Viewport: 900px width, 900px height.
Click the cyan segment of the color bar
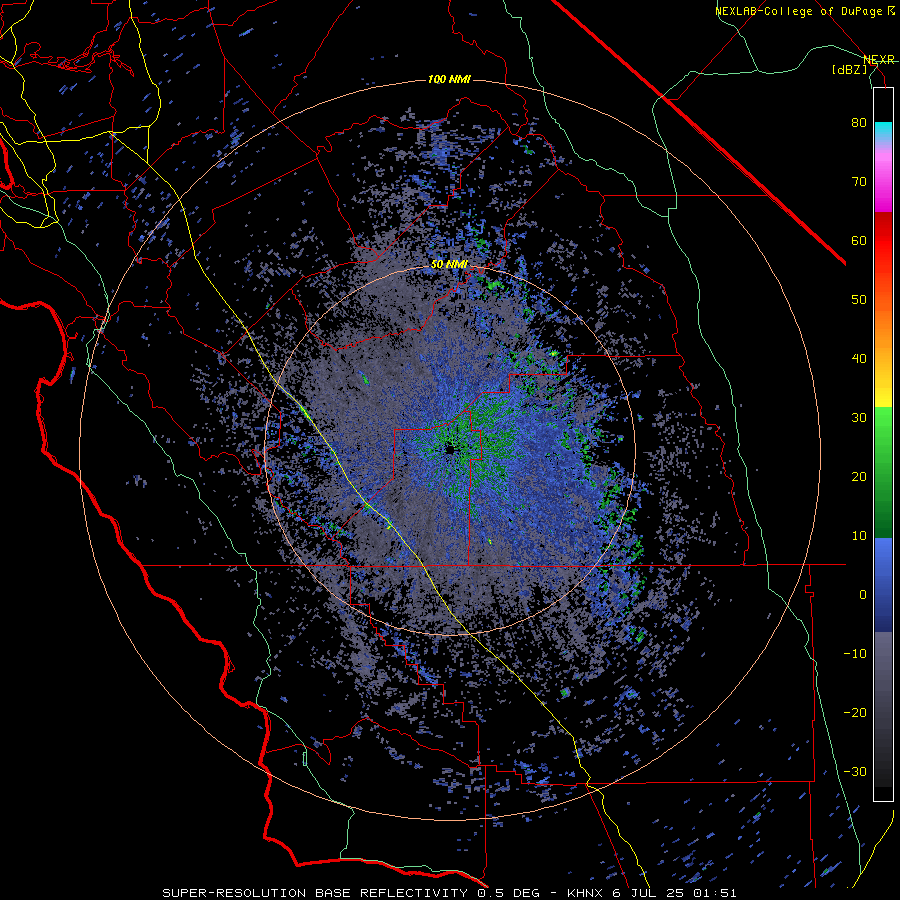[x=883, y=131]
